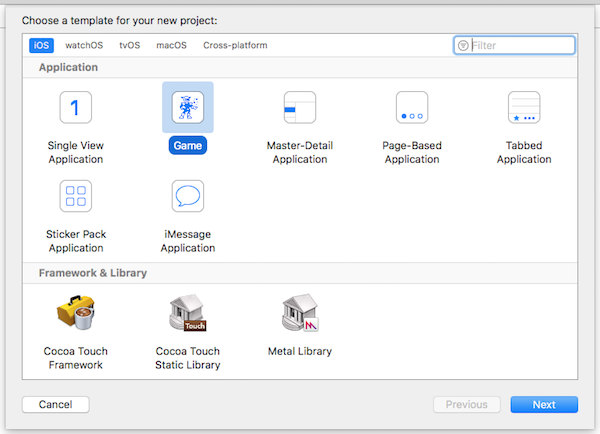Select the Metal Library template icon

(x=300, y=312)
